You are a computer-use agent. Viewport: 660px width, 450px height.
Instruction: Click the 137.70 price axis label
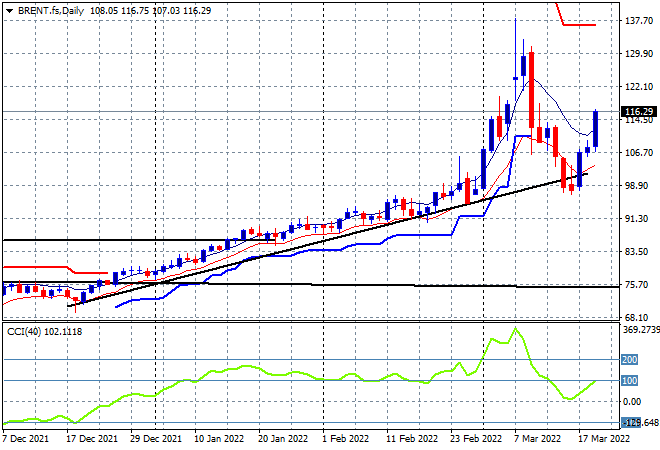click(x=637, y=21)
